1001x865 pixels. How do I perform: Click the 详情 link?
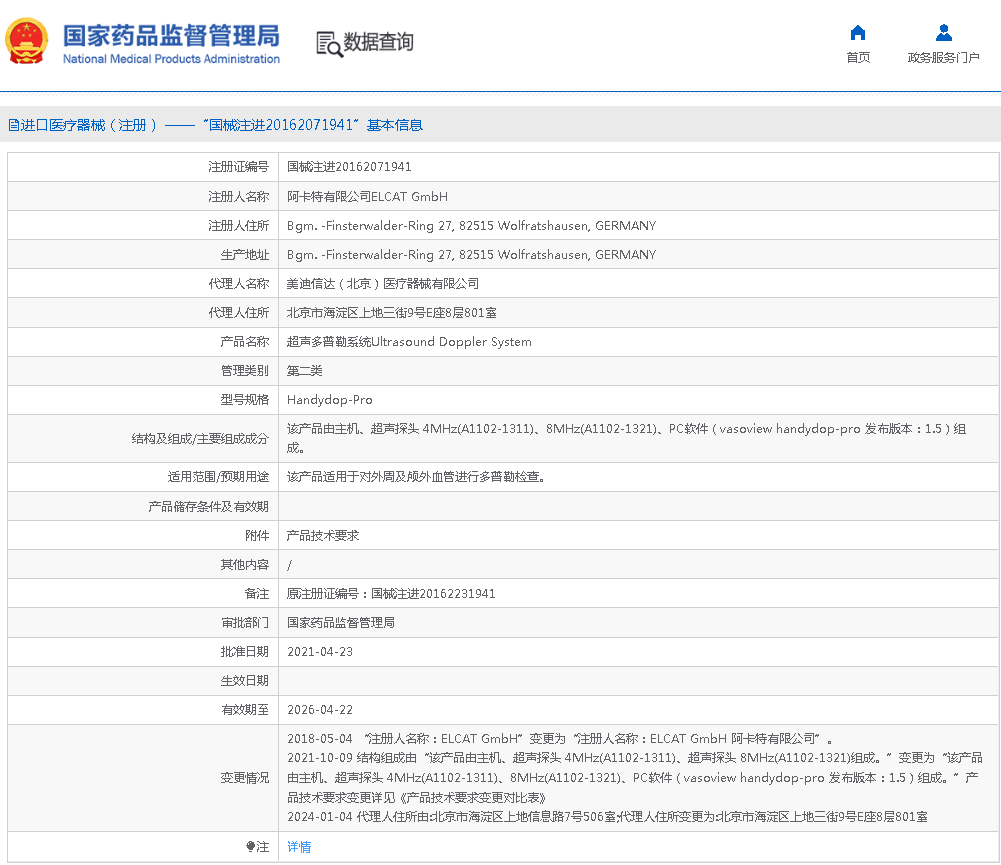coord(299,847)
